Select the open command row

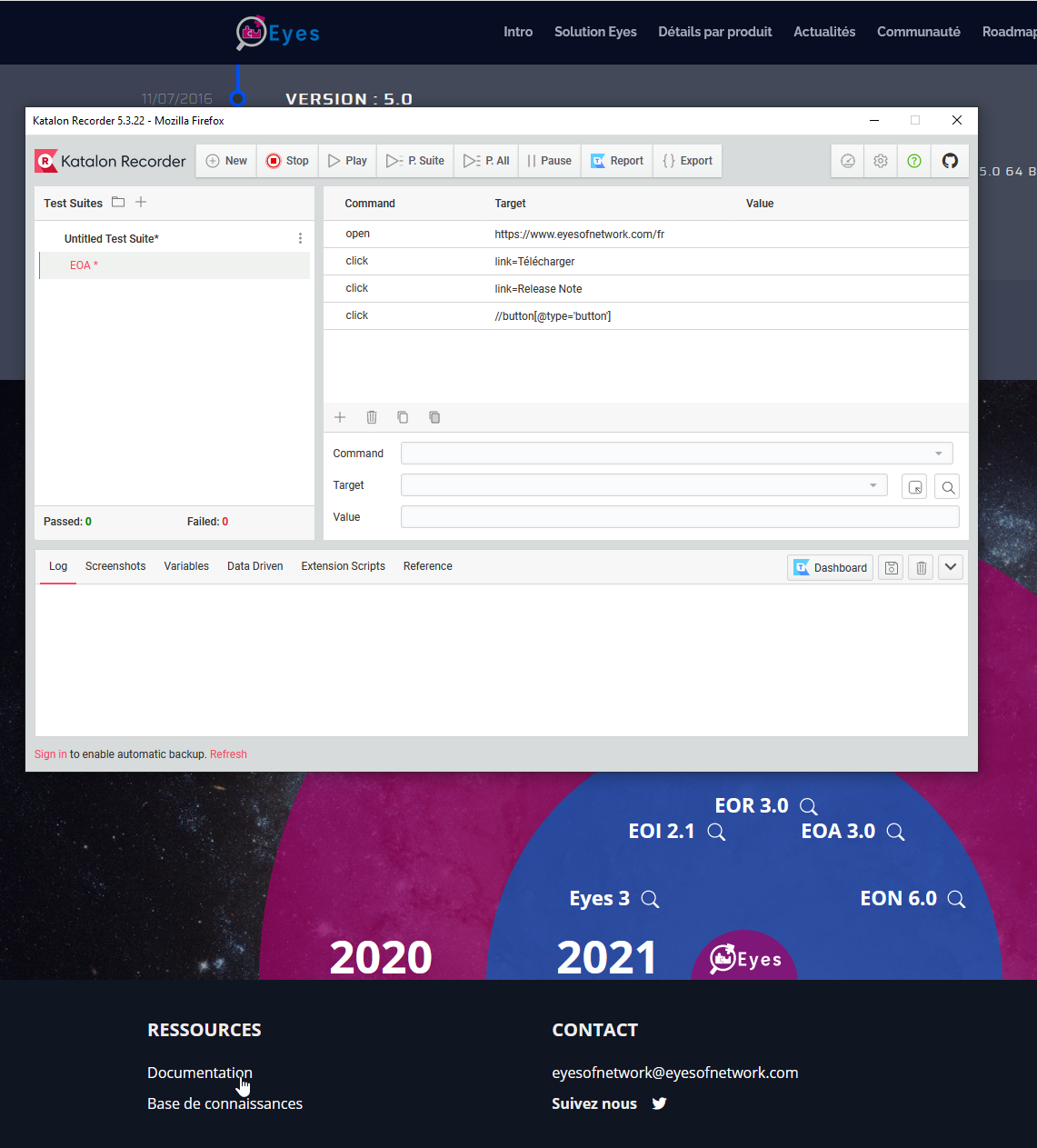646,235
